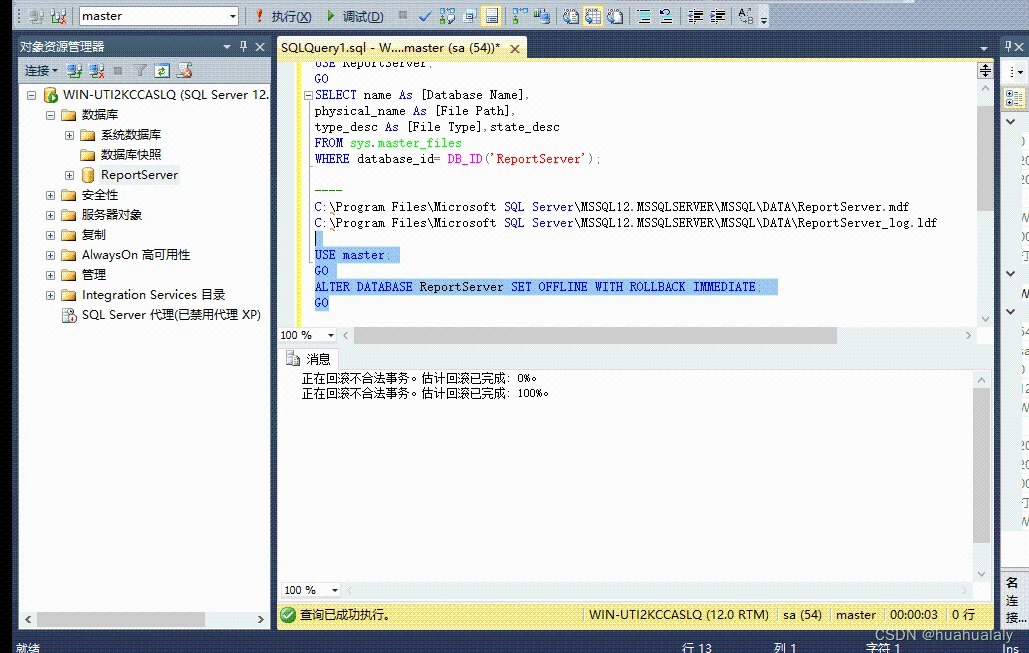The image size is (1029, 653).
Task: Click the Object Explorer stop icon
Action: (x=118, y=70)
